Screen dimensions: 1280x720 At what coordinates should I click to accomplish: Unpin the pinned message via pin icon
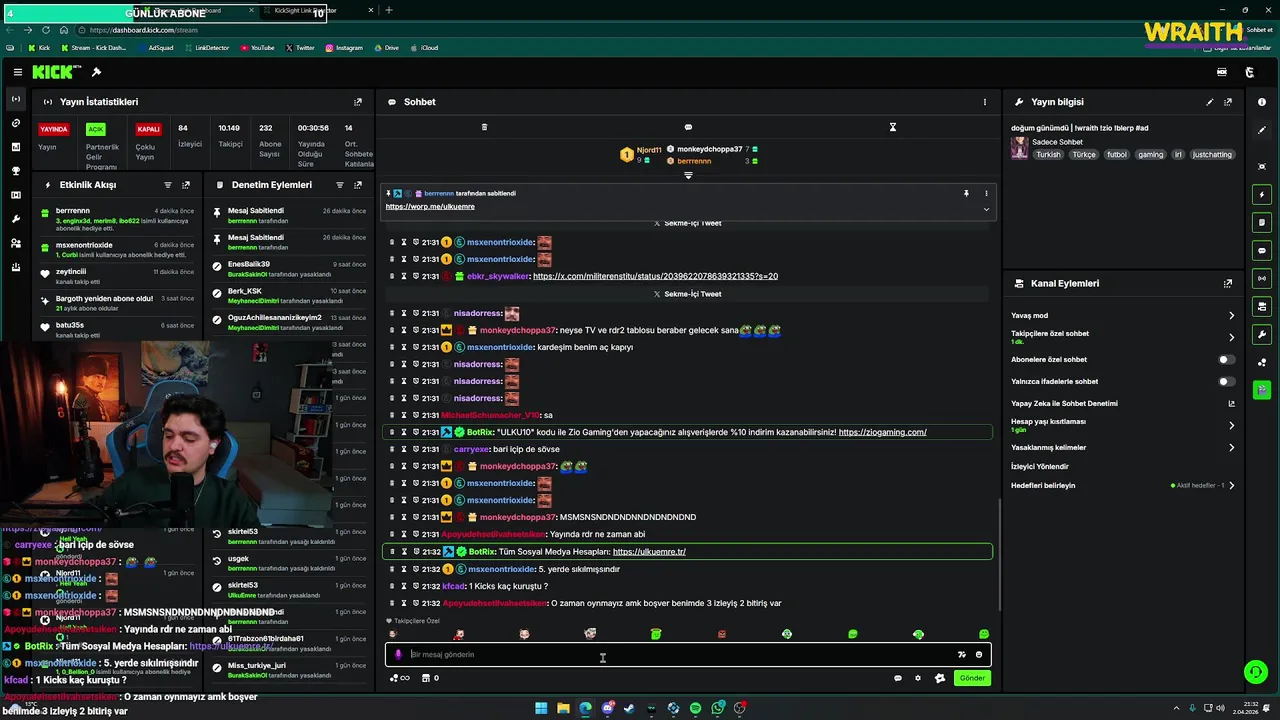(x=966, y=193)
